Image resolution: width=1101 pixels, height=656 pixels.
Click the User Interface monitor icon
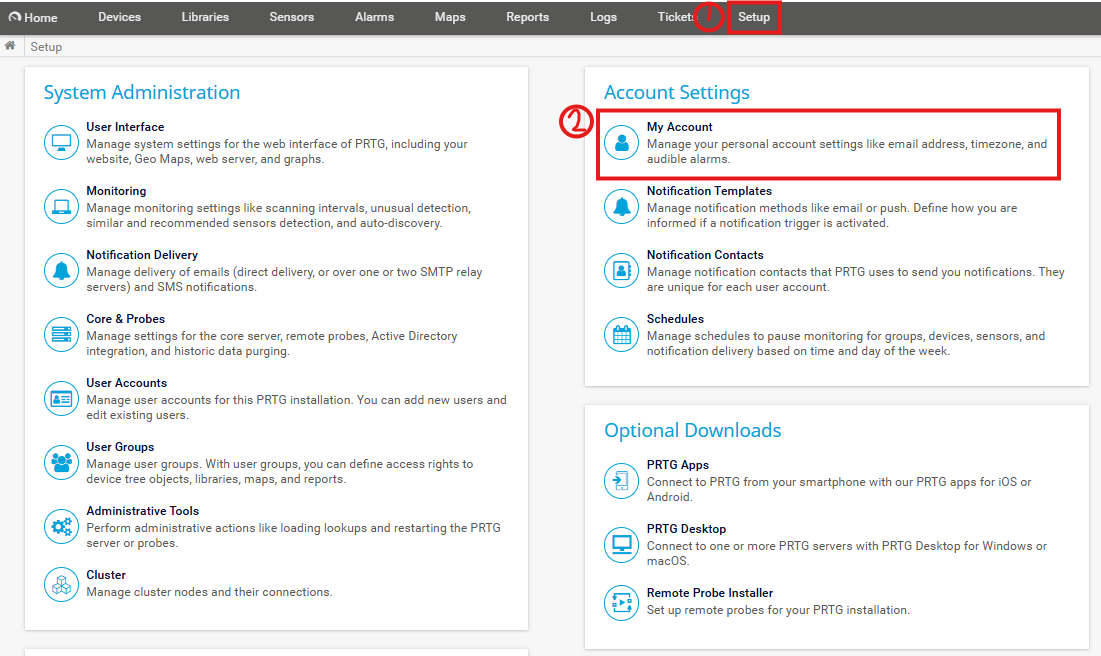tap(61, 143)
